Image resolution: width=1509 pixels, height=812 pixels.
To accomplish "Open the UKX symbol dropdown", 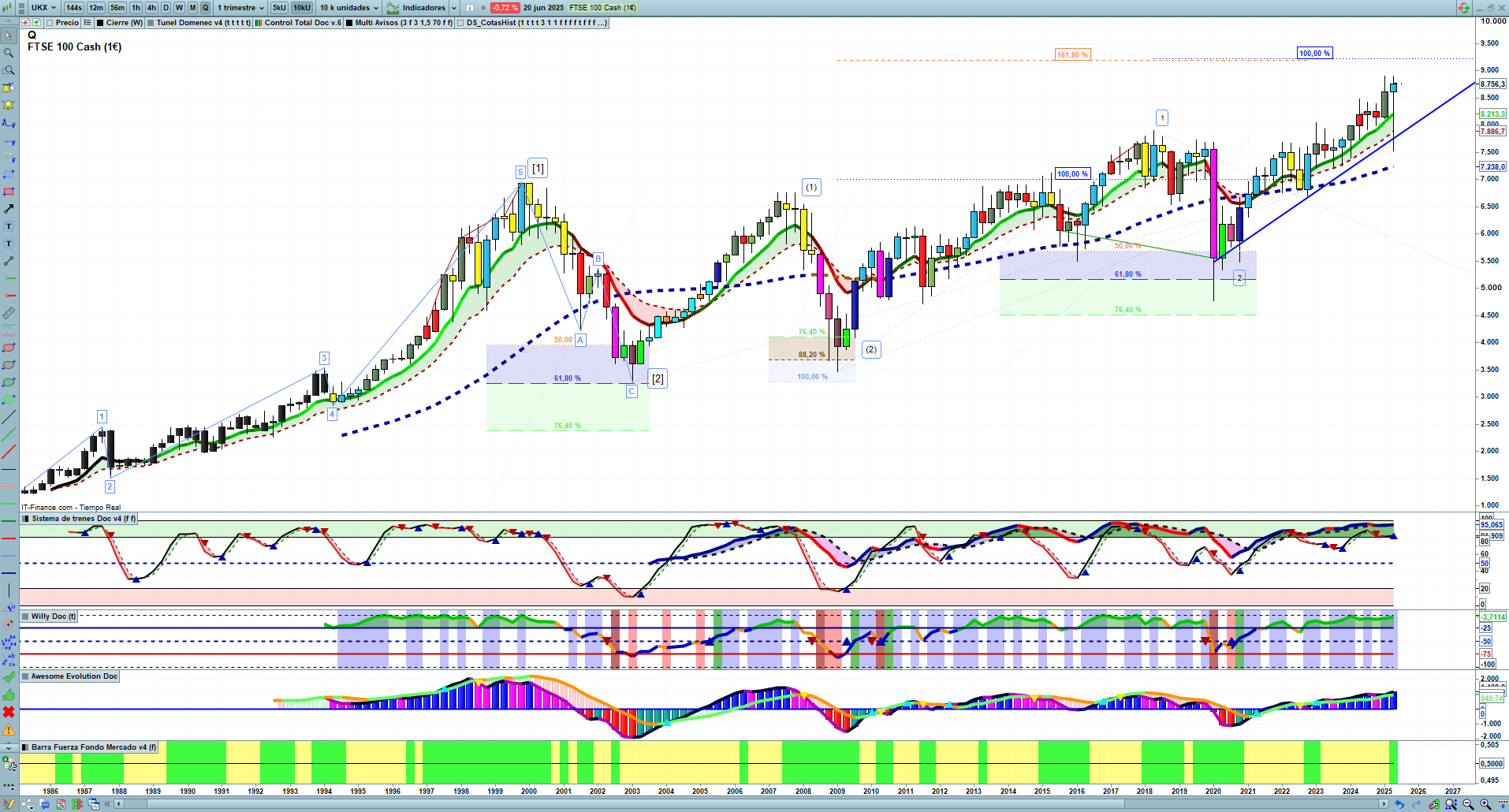I will 43,8.
